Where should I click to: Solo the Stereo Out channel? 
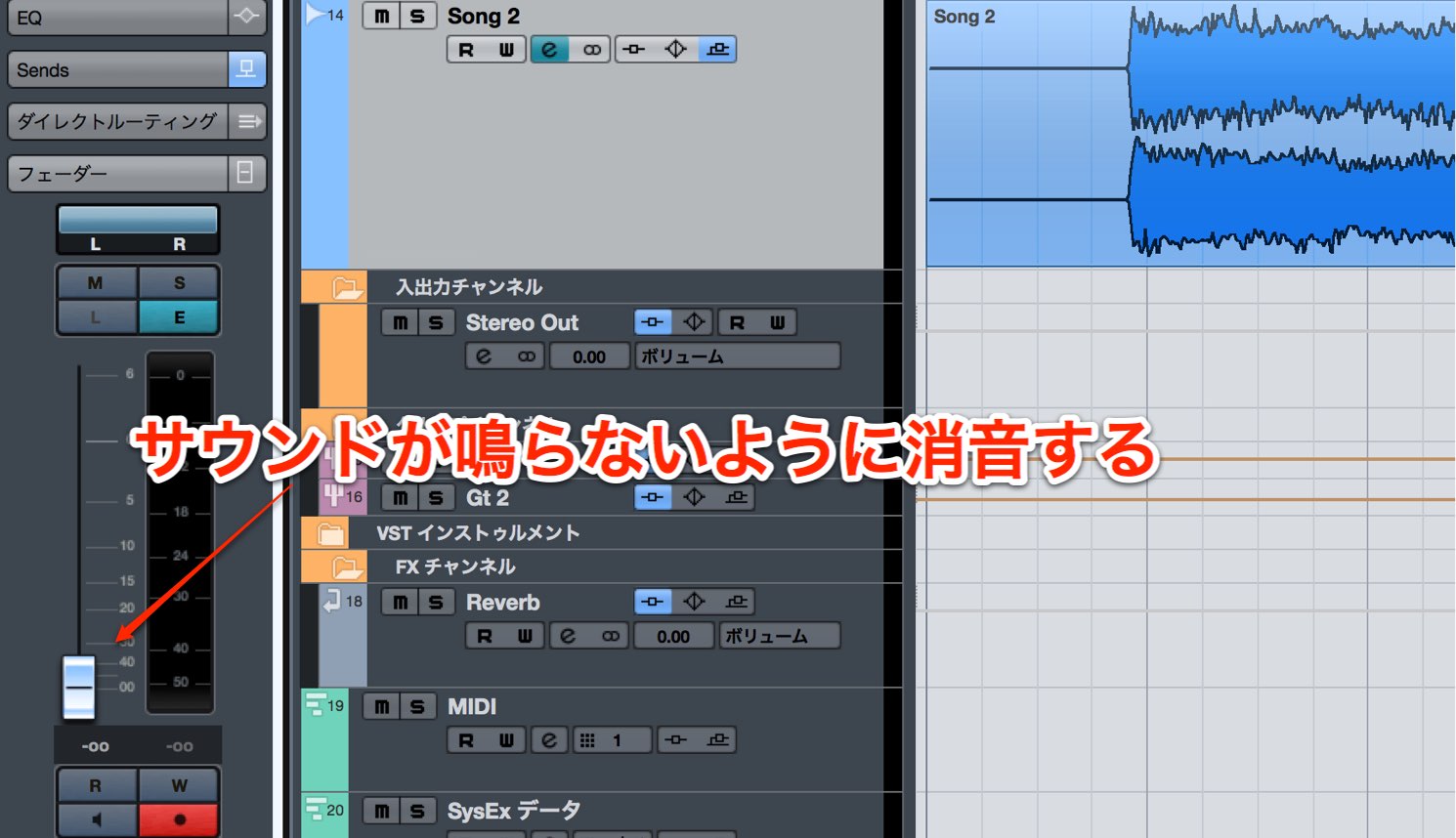point(436,322)
